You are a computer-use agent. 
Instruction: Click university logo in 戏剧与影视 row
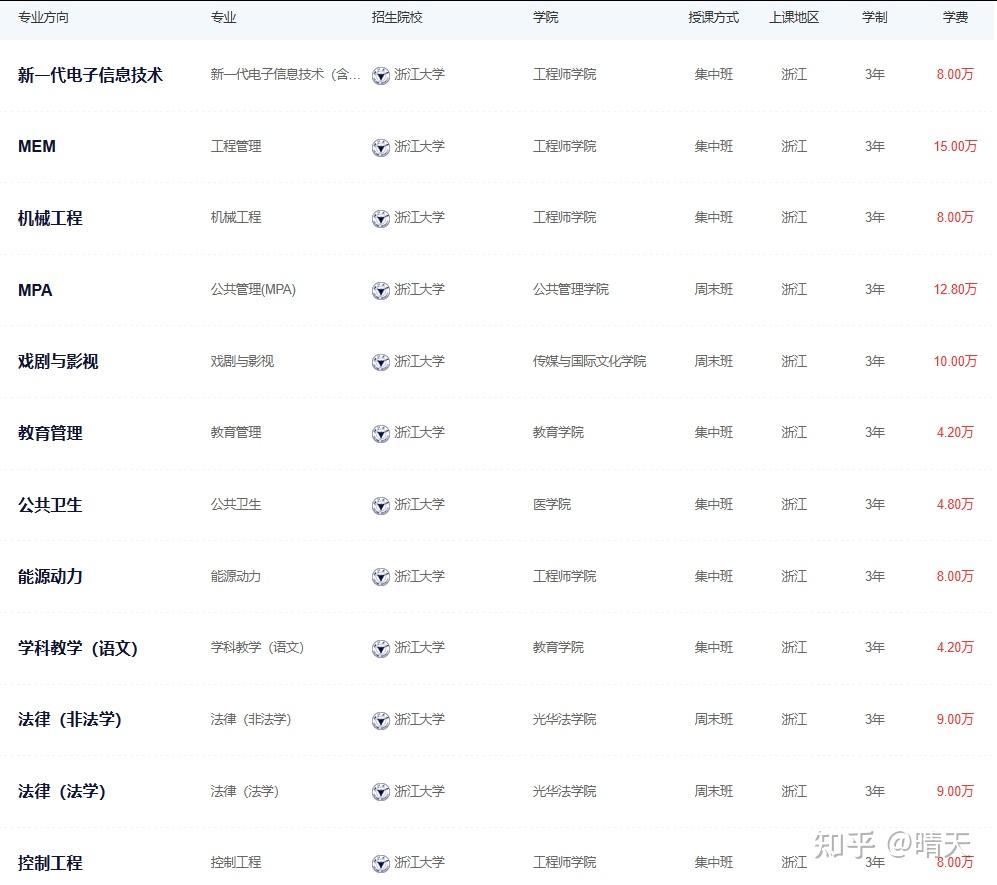point(380,362)
